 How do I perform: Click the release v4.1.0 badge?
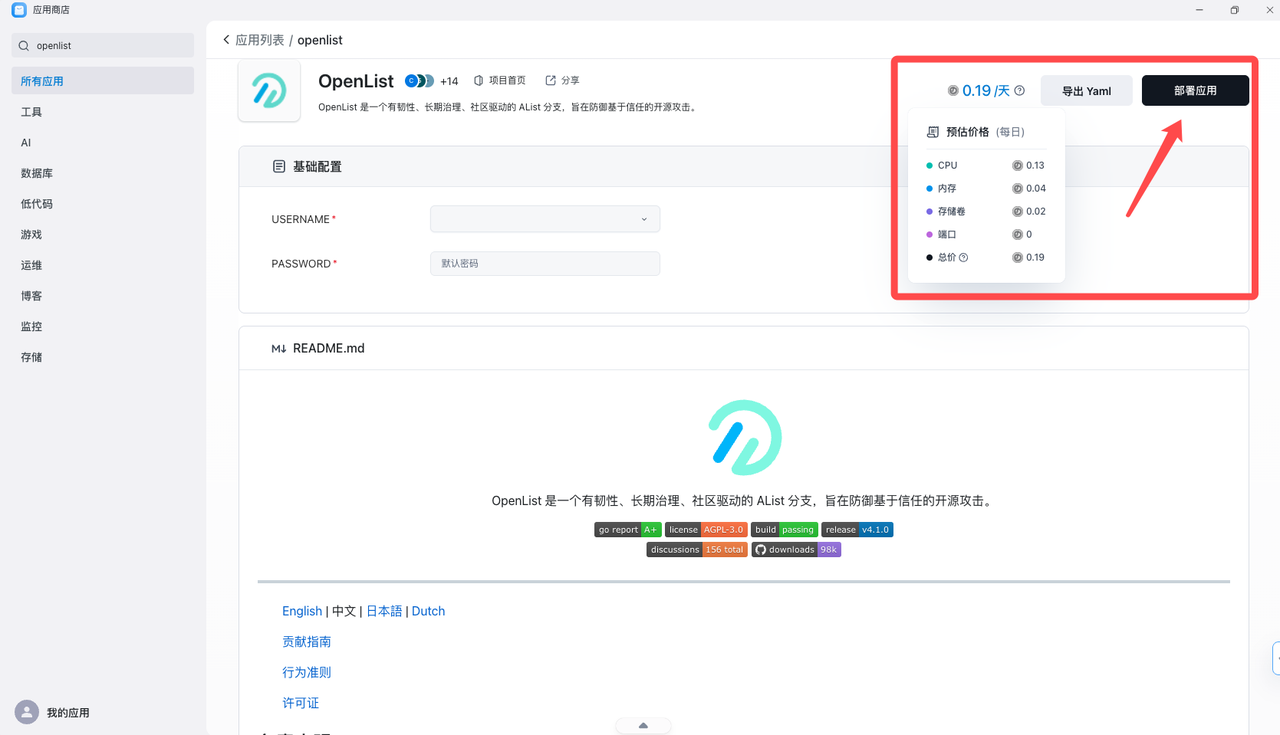[857, 530]
